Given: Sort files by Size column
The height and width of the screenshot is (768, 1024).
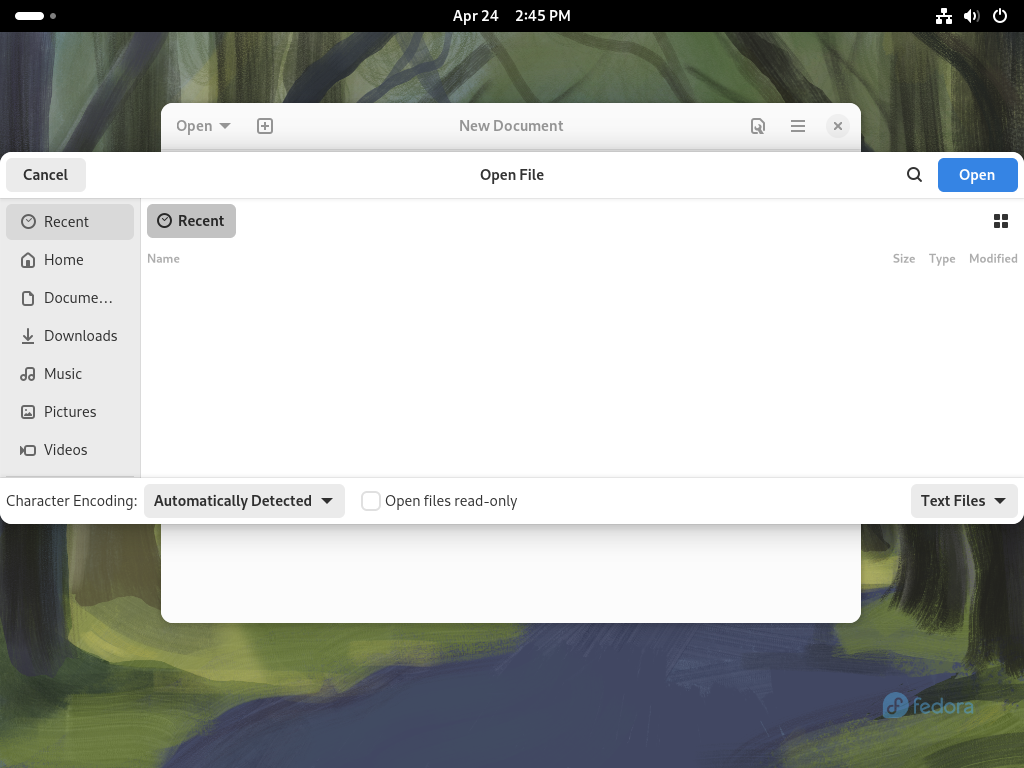Looking at the screenshot, I should tap(904, 259).
